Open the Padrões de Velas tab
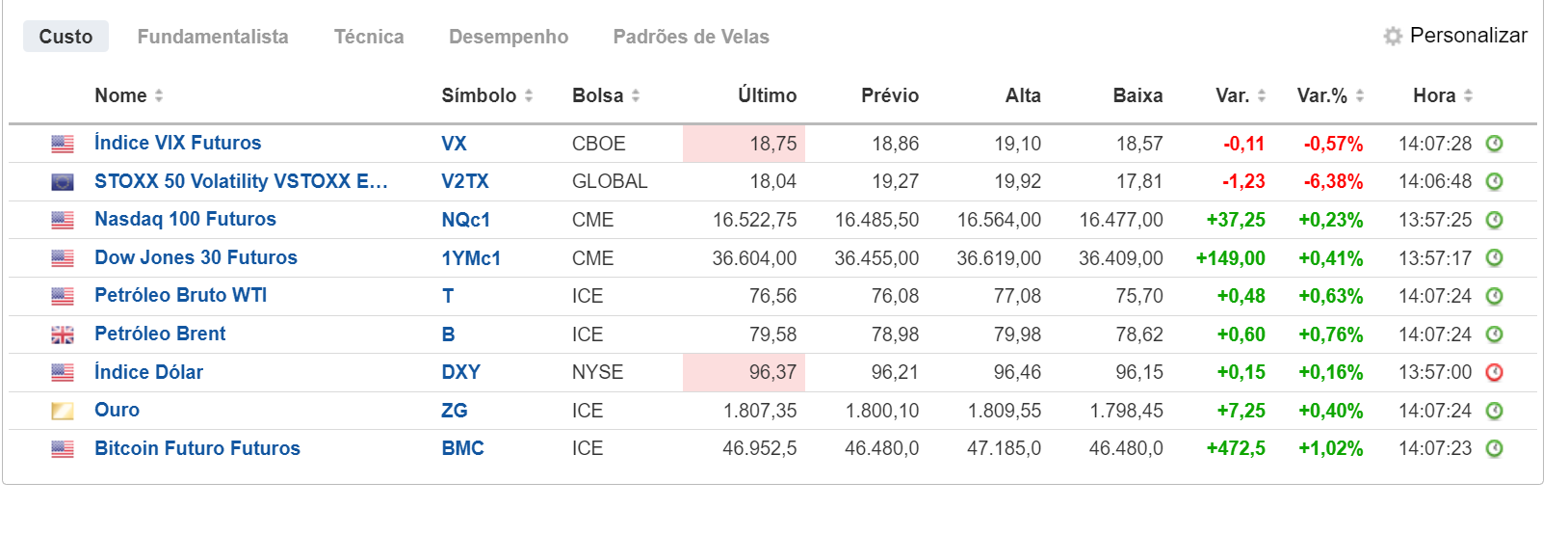Screen dimensions: 1568x535 [691, 37]
